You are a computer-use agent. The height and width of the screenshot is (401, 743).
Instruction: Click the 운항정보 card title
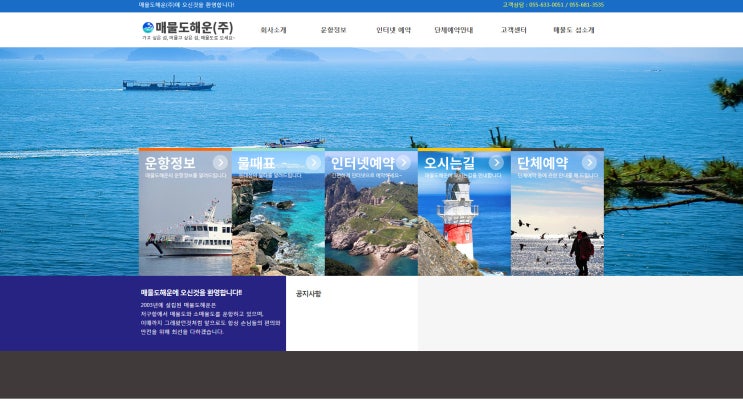[170, 163]
